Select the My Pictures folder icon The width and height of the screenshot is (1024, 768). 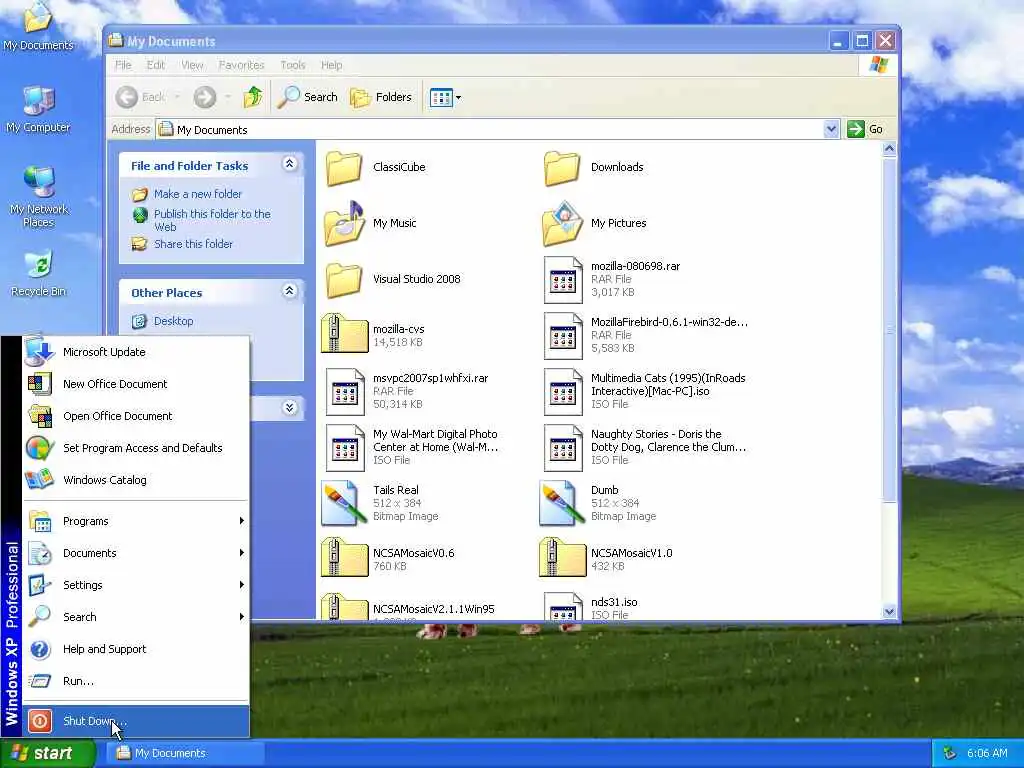562,223
